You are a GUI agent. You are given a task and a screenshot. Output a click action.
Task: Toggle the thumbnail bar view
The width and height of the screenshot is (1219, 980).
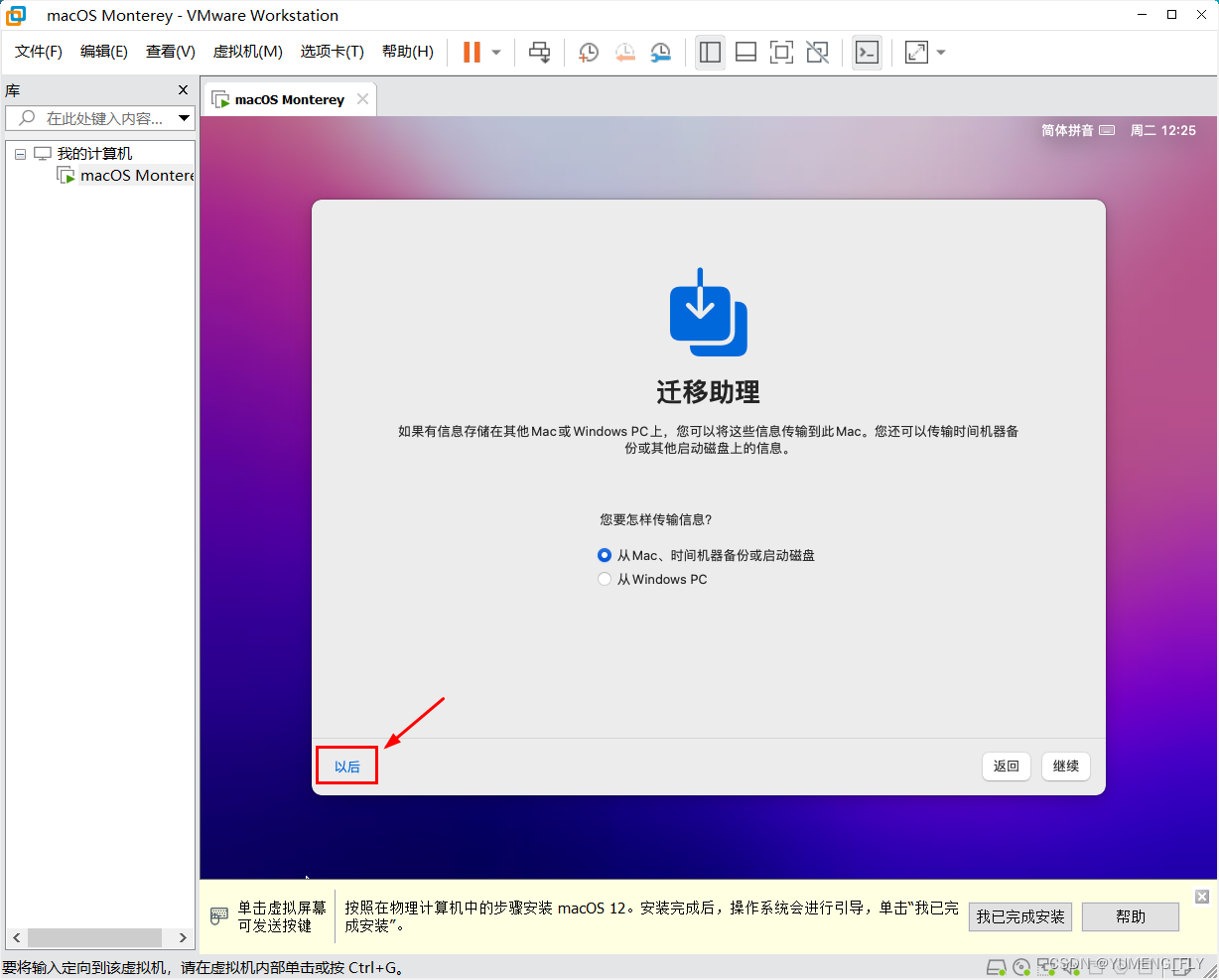pyautogui.click(x=745, y=52)
